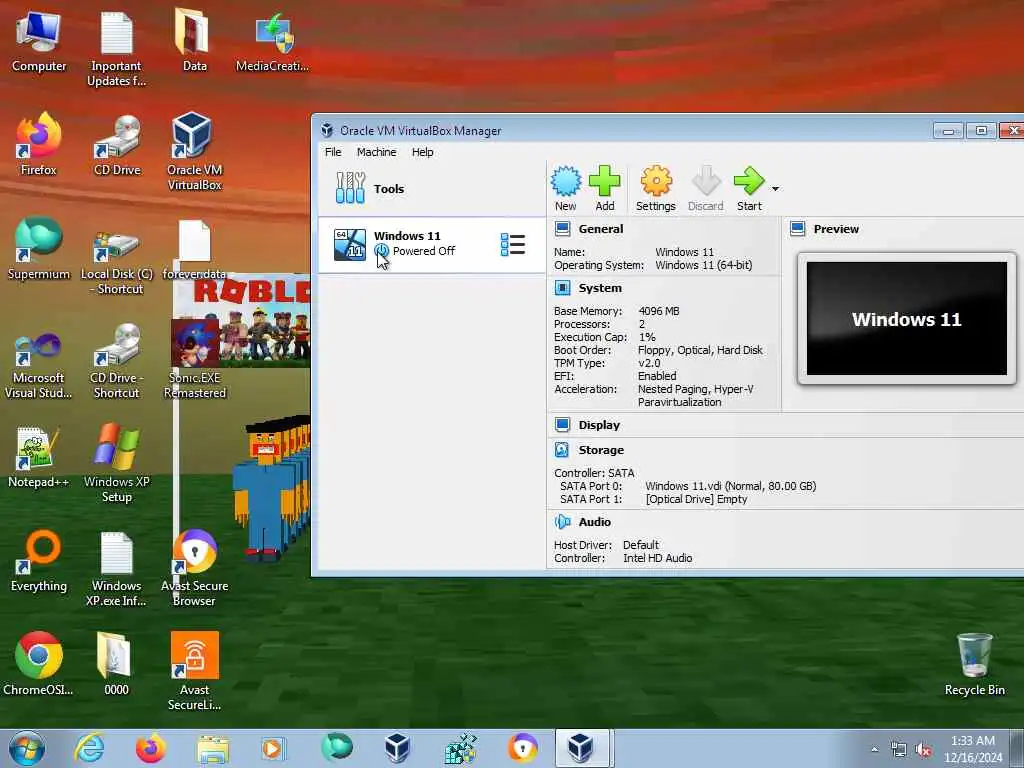Select the Avast Secure Browser desktop shortcut
This screenshot has height=768, width=1024.
(194, 568)
